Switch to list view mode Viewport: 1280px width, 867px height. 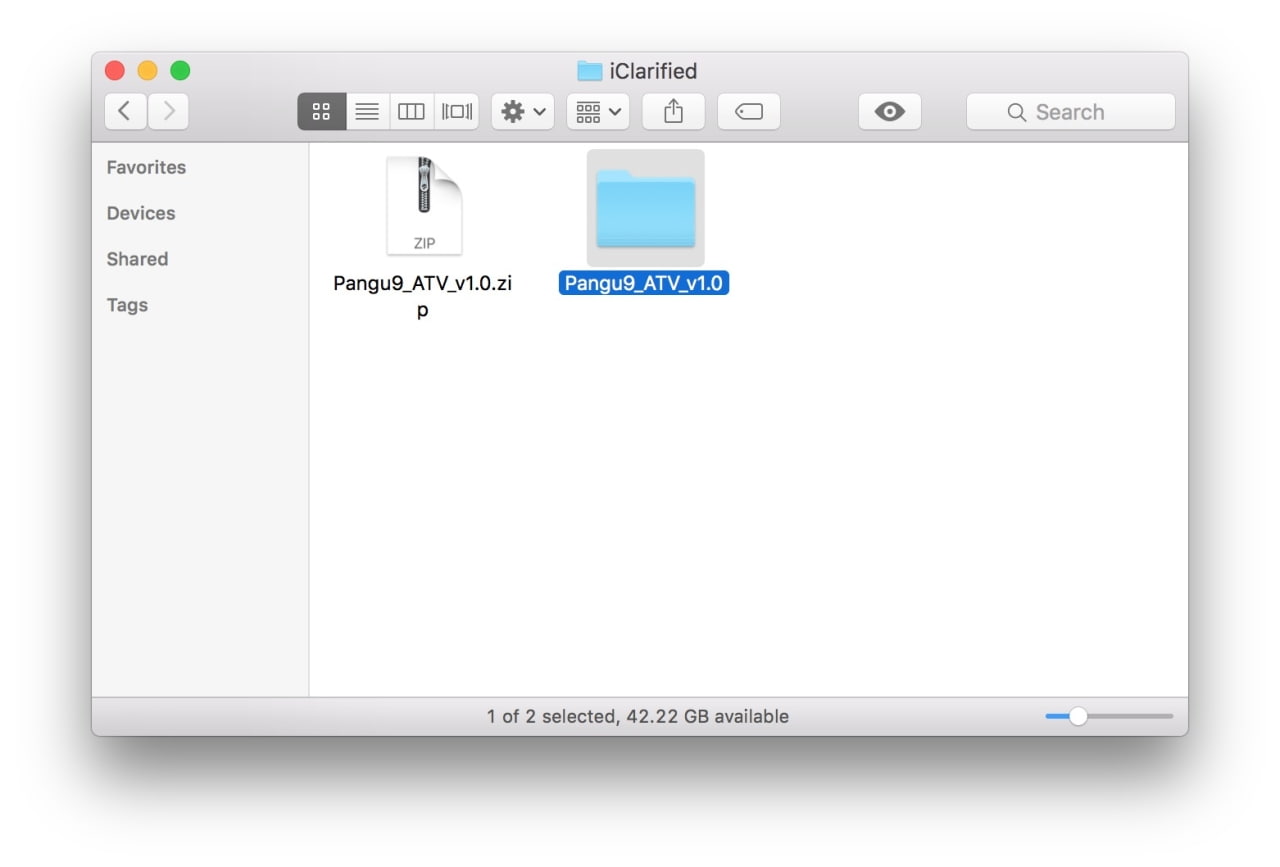[367, 112]
